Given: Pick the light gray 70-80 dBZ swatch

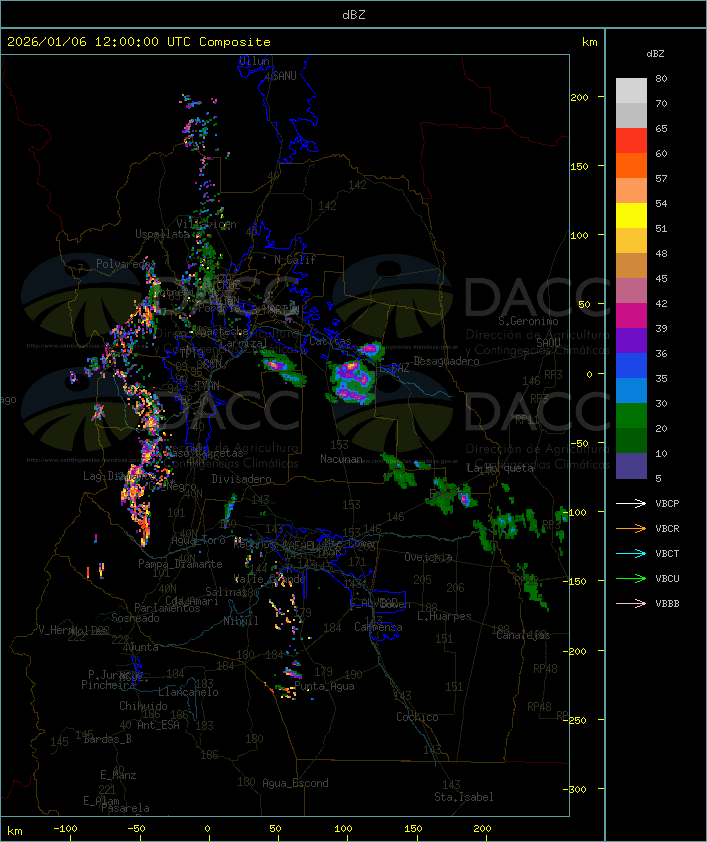Looking at the screenshot, I should [x=631, y=91].
